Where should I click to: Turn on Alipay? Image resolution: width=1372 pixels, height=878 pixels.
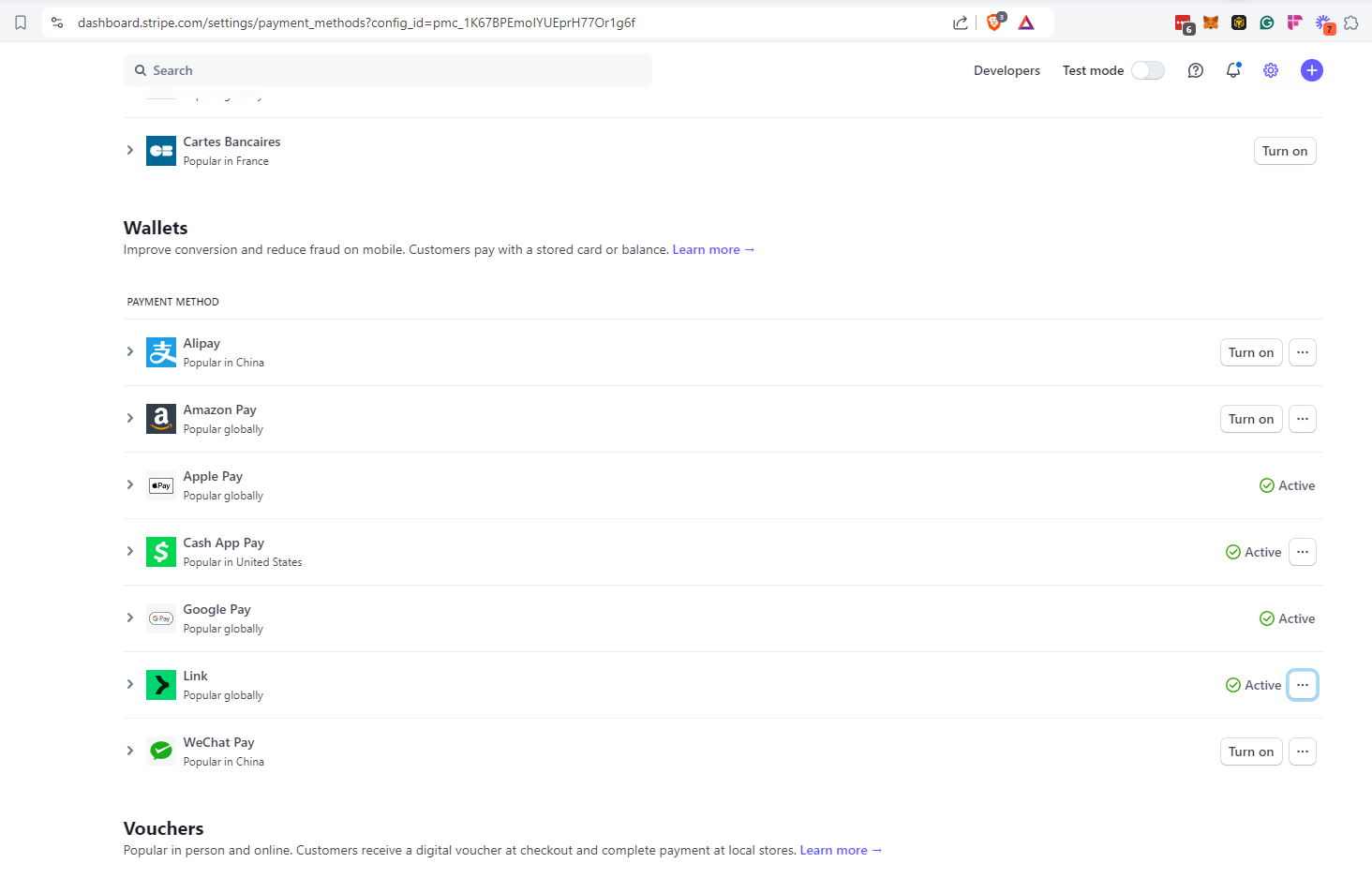coord(1251,352)
